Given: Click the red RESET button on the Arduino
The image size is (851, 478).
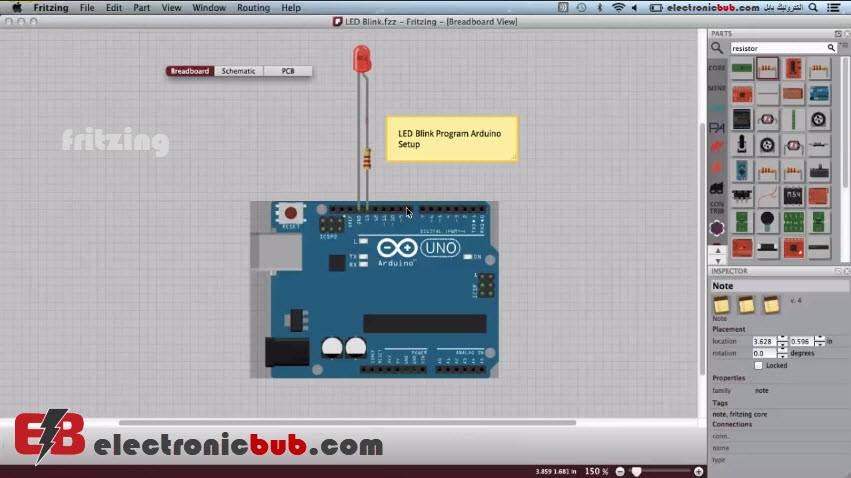Looking at the screenshot, I should pyautogui.click(x=290, y=213).
